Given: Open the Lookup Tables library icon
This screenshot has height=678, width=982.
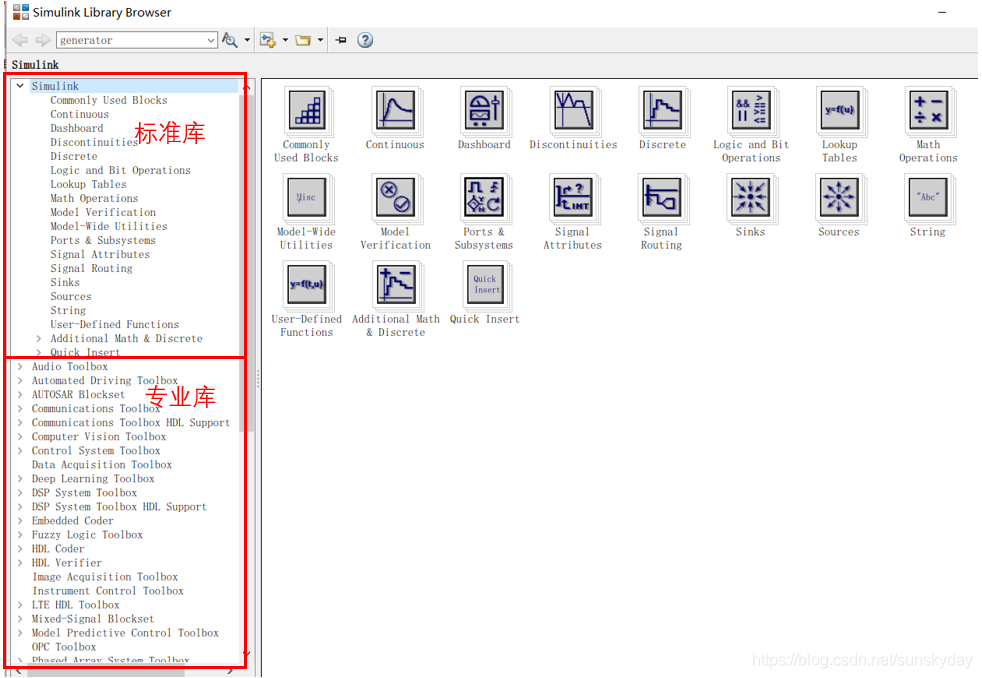Looking at the screenshot, I should coord(839,110).
